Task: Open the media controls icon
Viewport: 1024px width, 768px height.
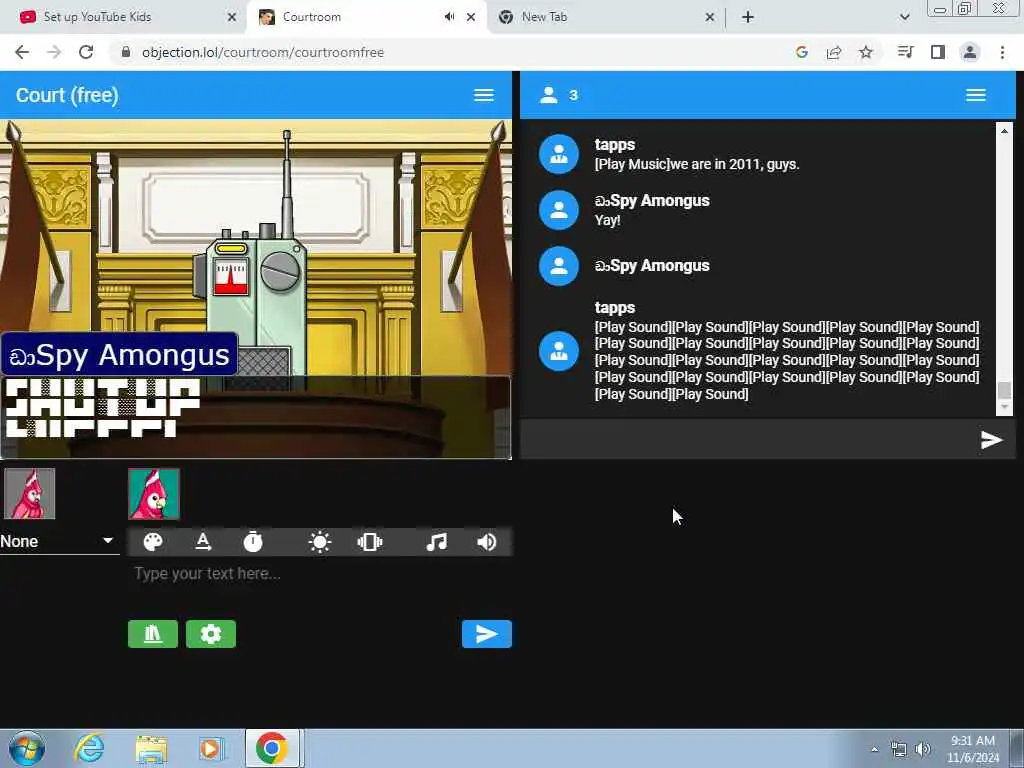Action: [x=905, y=52]
